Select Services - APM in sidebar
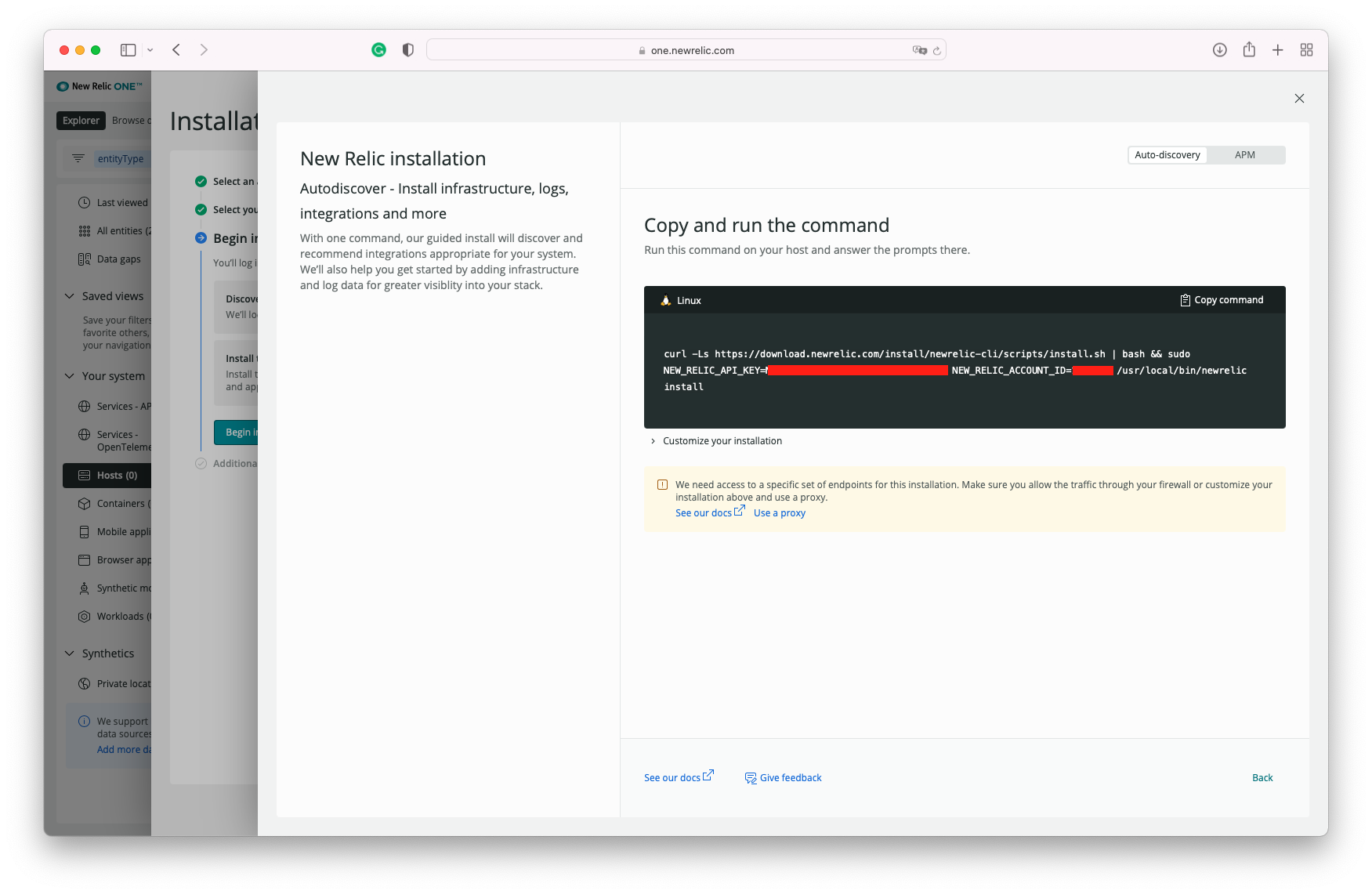The width and height of the screenshot is (1372, 894). point(115,407)
